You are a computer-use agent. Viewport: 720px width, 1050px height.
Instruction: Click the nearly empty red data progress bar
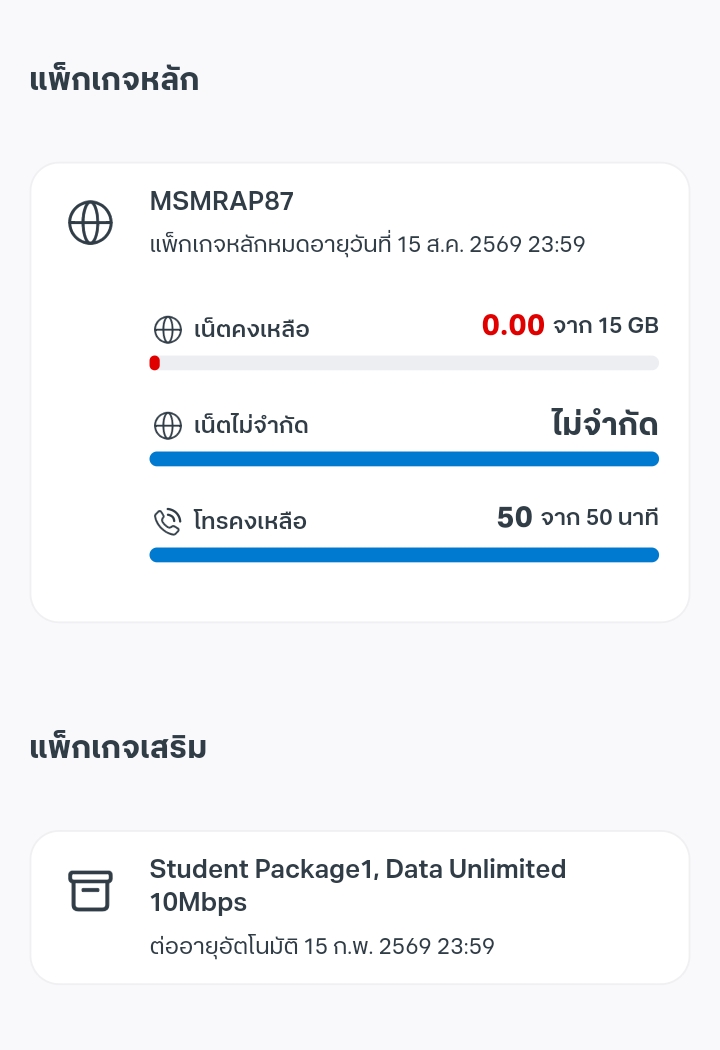(x=403, y=363)
